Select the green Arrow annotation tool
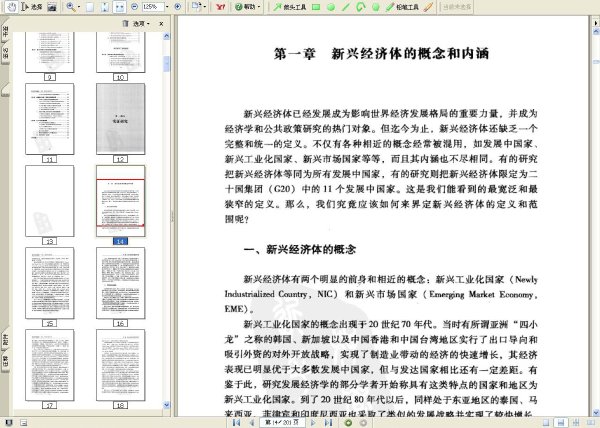Viewport: 600px width, 428px height. 290,7
